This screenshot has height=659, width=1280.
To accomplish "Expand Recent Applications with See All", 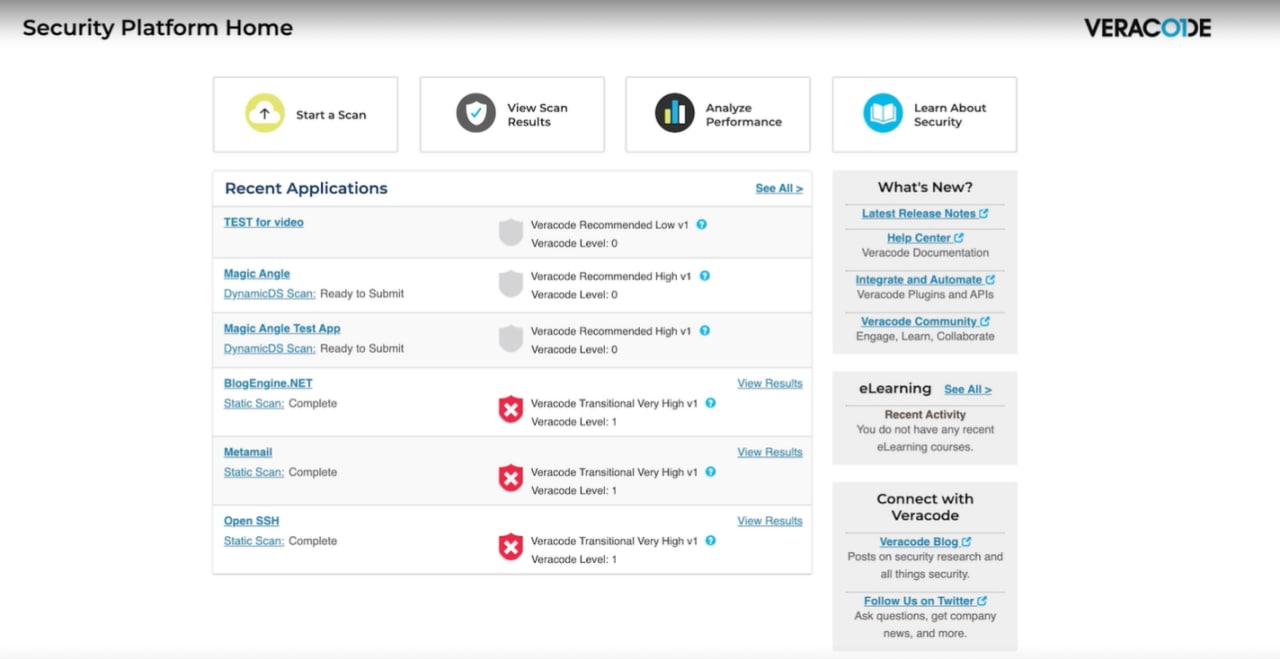I will pyautogui.click(x=778, y=188).
